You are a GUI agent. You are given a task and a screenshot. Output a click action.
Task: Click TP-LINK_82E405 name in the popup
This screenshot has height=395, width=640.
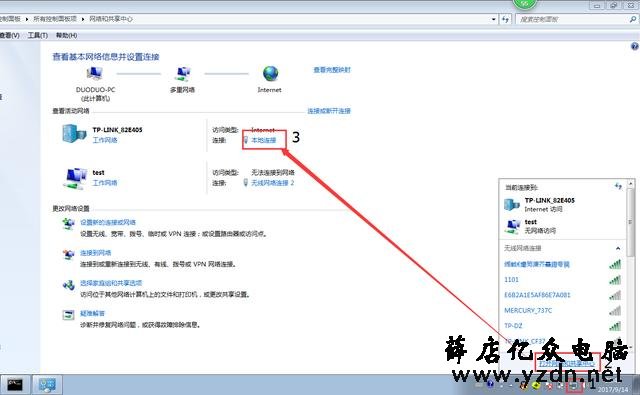549,200
